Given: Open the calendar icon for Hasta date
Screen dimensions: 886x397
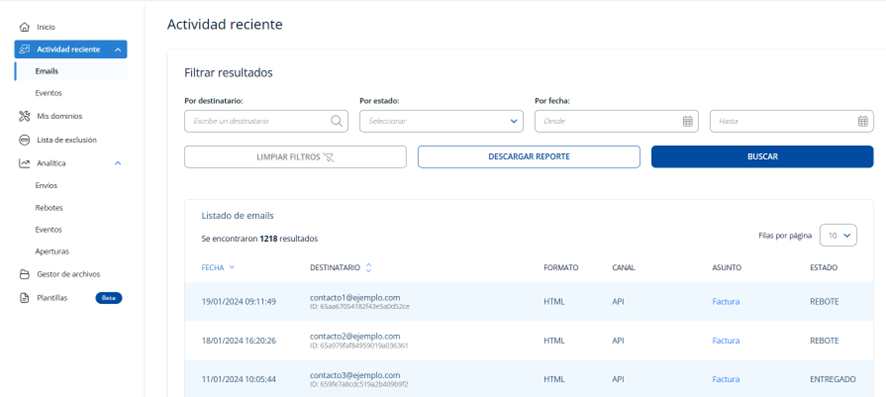Looking at the screenshot, I should 863,121.
